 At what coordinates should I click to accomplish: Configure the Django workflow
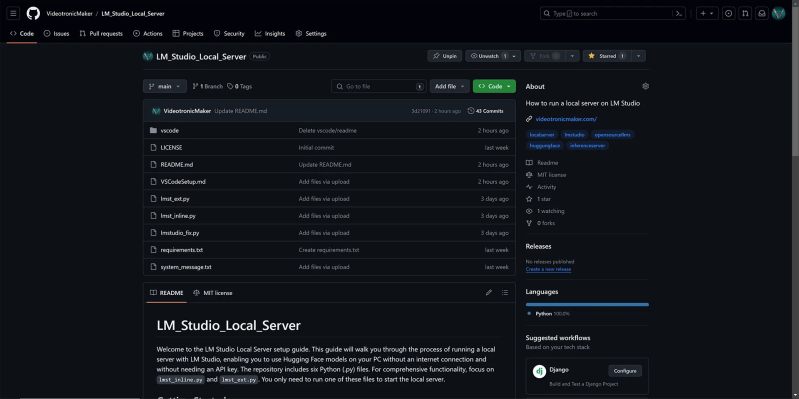(625, 371)
